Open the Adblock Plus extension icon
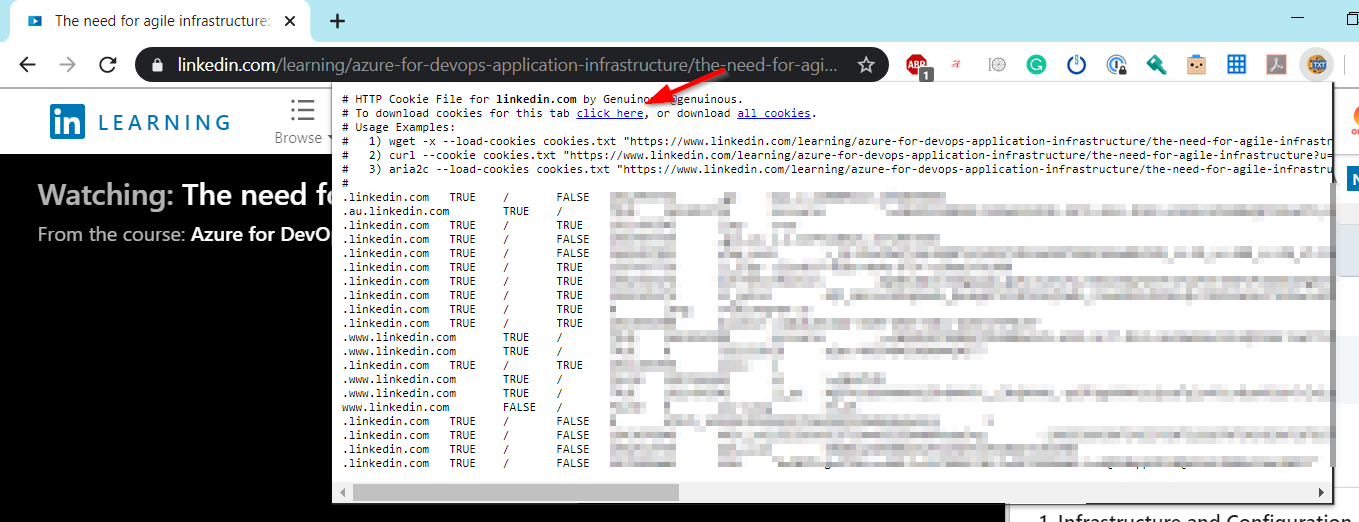Image resolution: width=1359 pixels, height=522 pixels. [x=917, y=65]
